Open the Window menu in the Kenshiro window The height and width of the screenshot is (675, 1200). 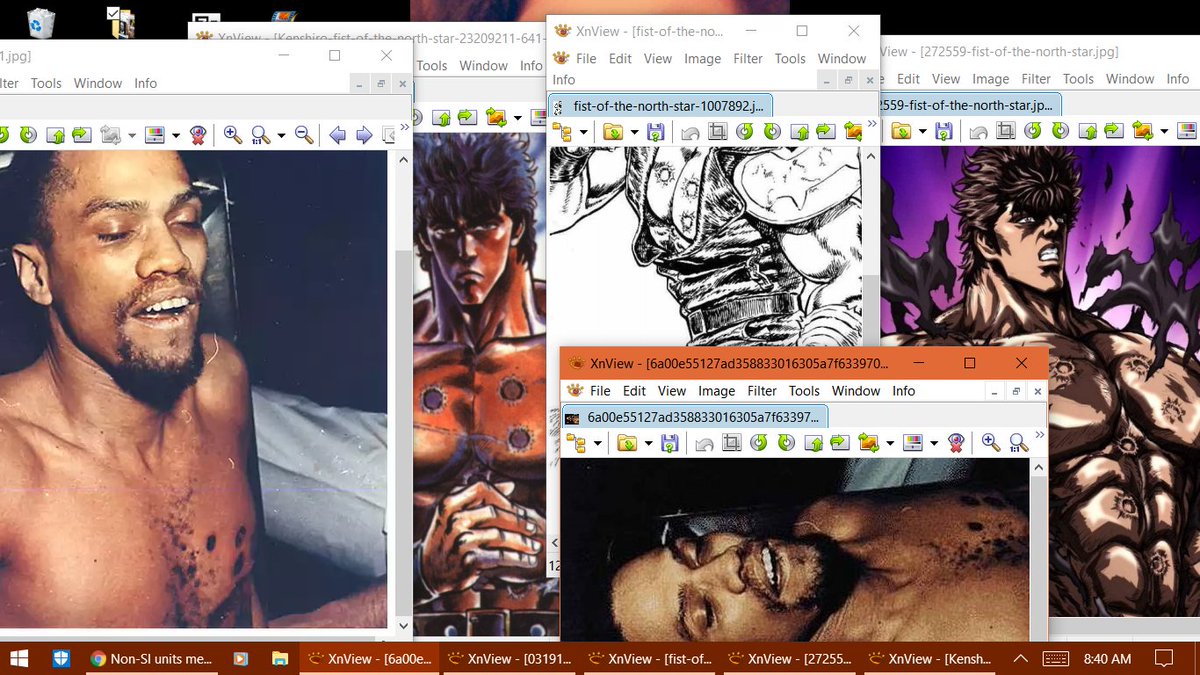point(484,65)
